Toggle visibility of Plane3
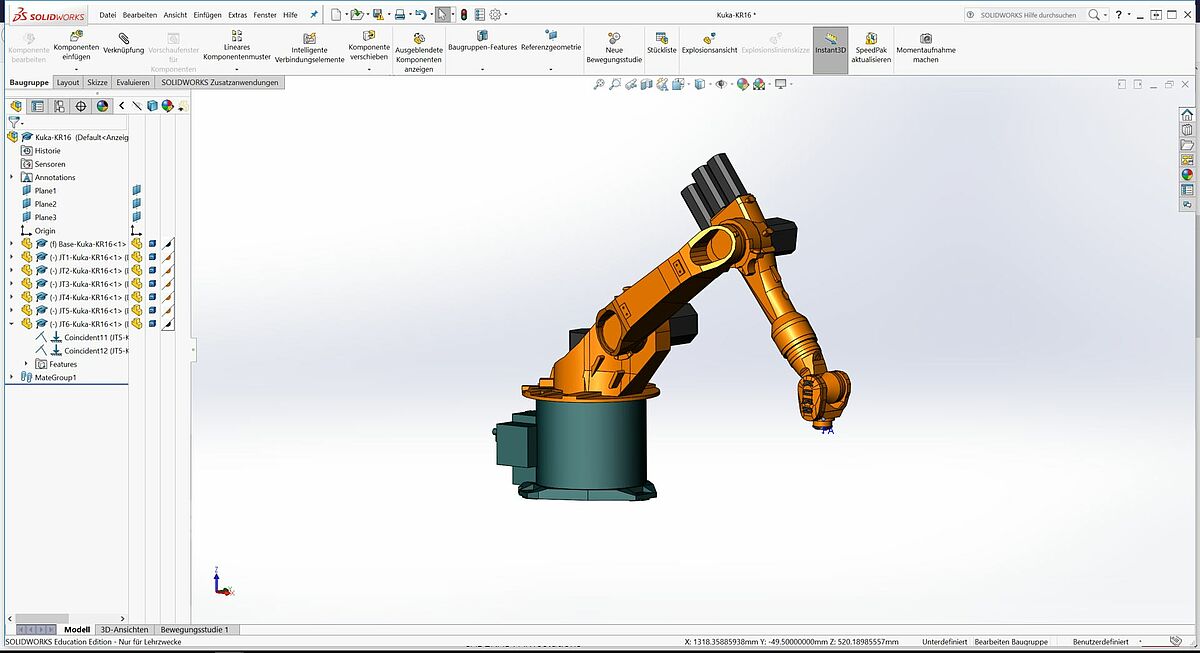Image resolution: width=1200 pixels, height=653 pixels. click(136, 217)
